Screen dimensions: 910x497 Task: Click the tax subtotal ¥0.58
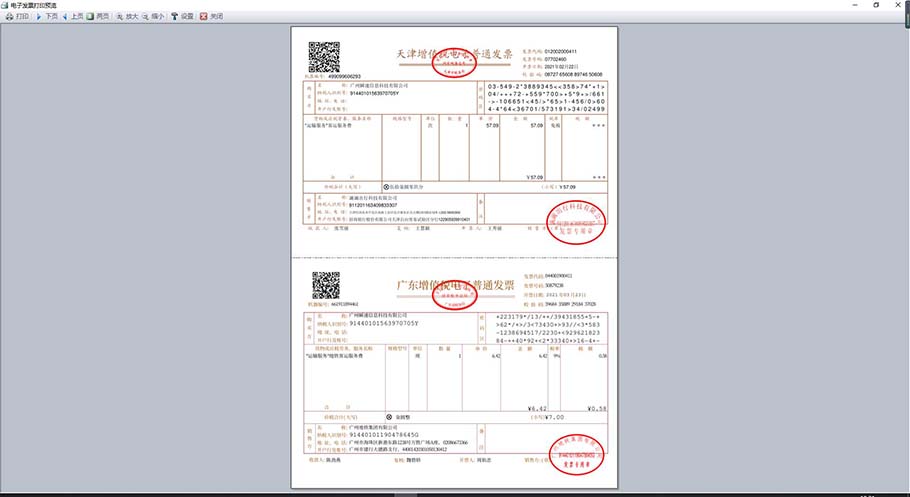click(x=597, y=408)
